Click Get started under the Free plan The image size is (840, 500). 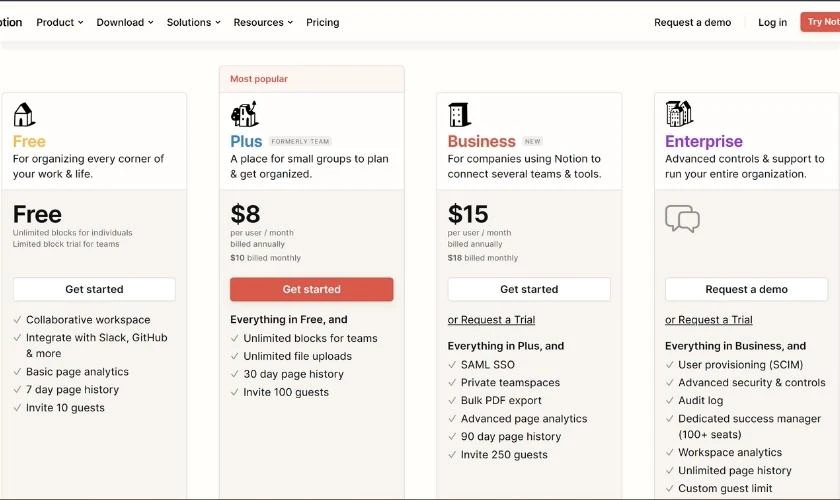[94, 289]
